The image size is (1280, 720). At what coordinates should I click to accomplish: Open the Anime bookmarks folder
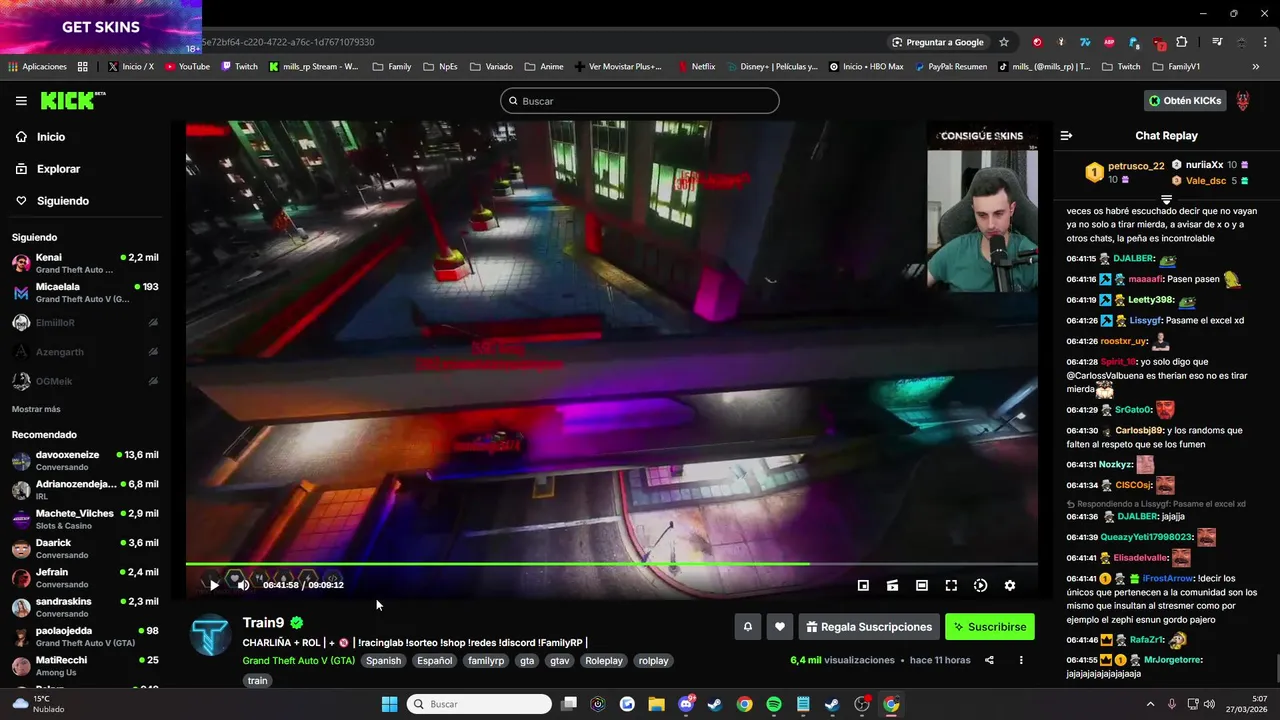(544, 67)
